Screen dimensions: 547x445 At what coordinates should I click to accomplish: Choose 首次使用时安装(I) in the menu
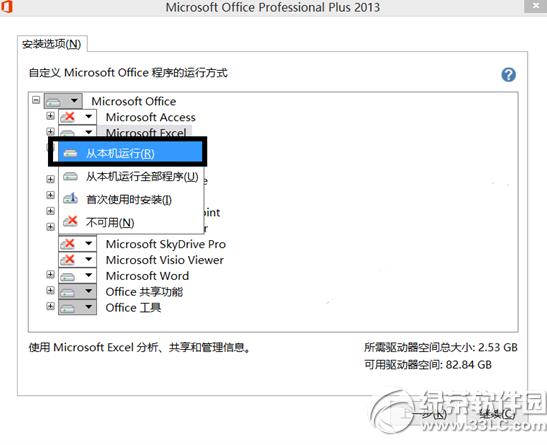pyautogui.click(x=130, y=199)
